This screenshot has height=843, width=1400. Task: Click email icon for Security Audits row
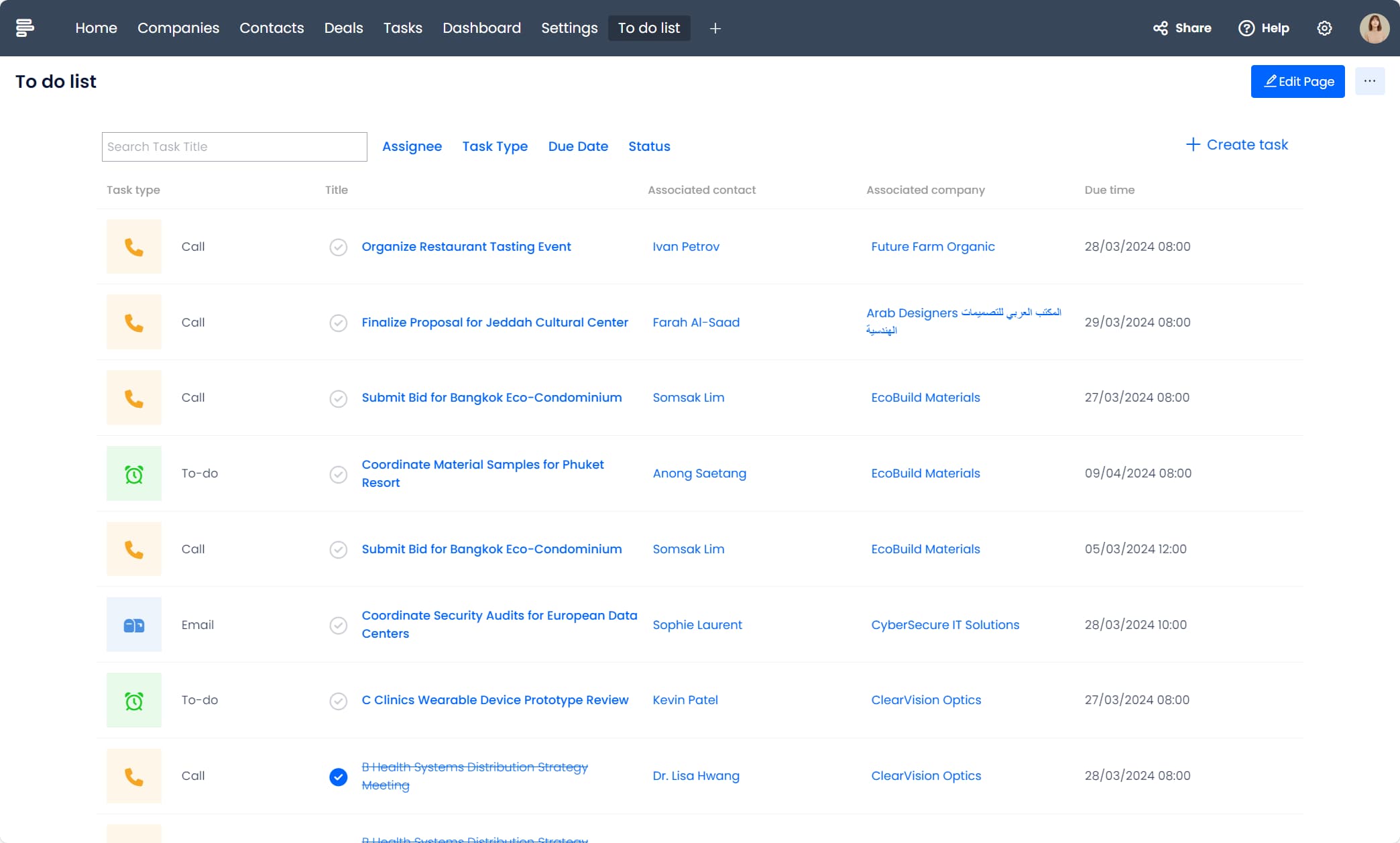(134, 625)
